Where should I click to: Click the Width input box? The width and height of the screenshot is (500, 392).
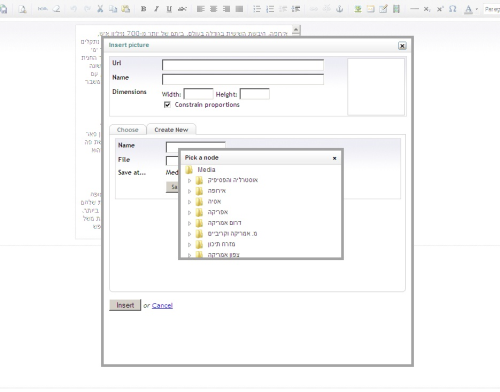[x=198, y=94]
